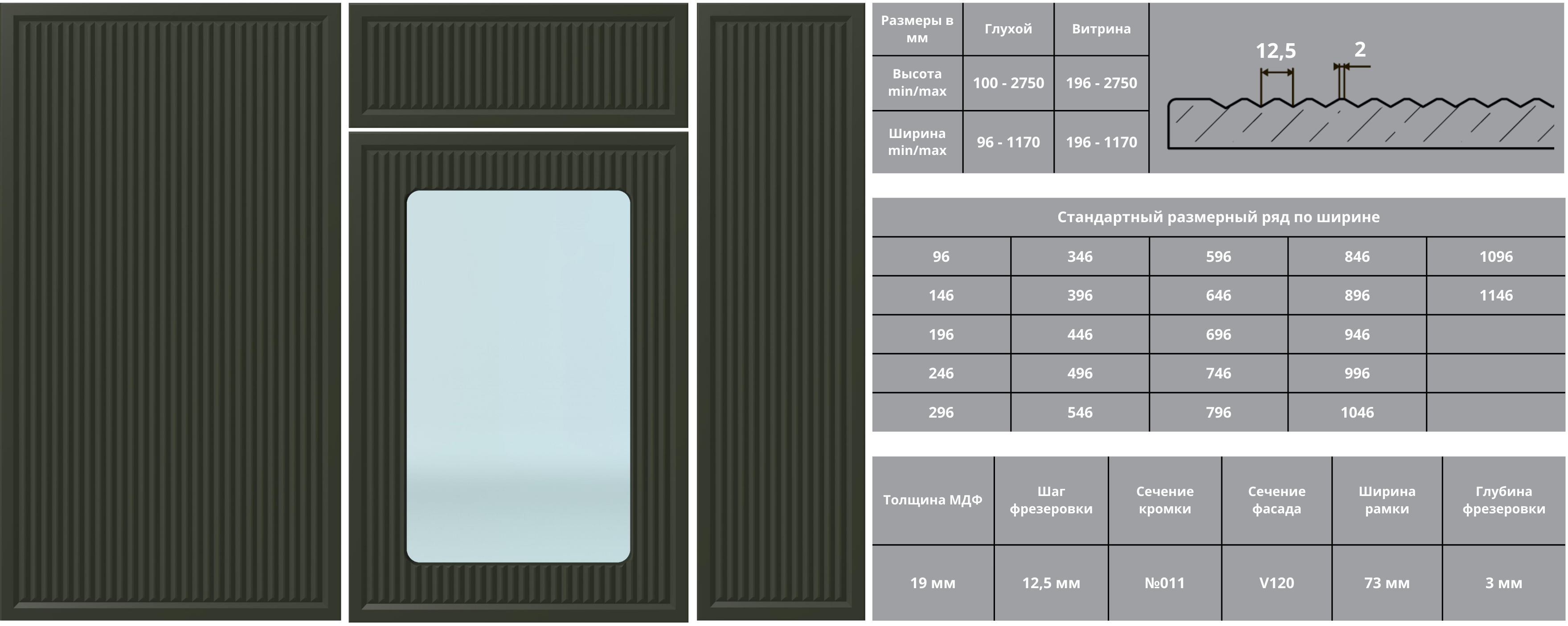This screenshot has width=1568, height=626.
Task: Click the V120 facade section value
Action: click(1277, 583)
